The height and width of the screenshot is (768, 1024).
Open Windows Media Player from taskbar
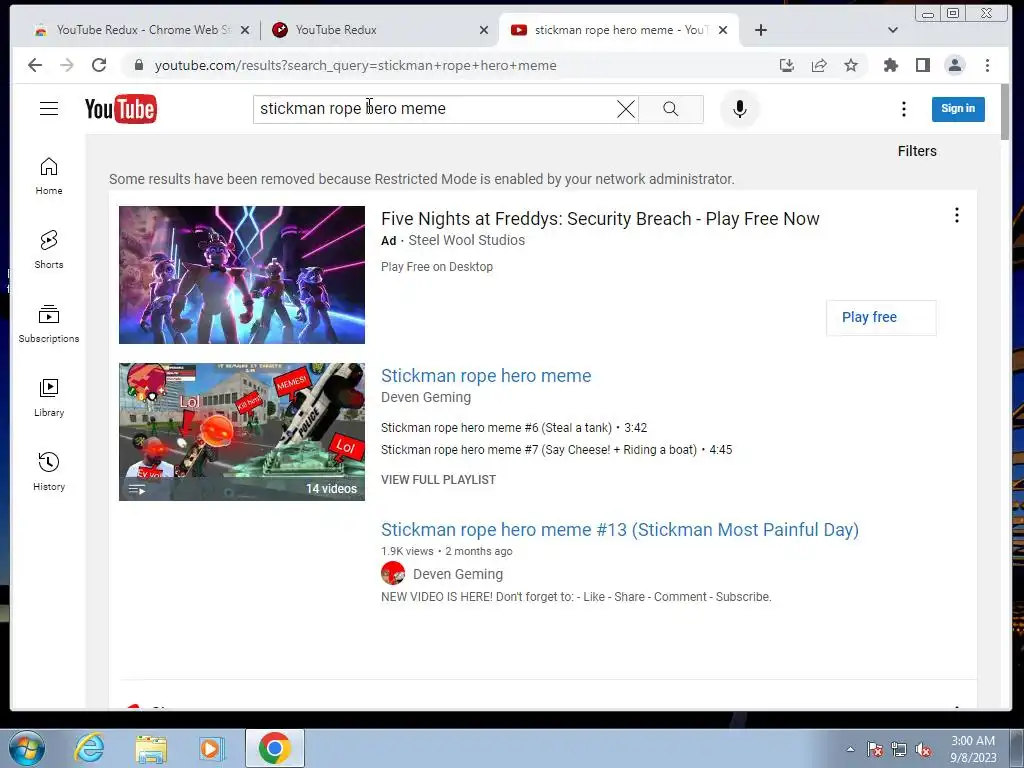(212, 748)
